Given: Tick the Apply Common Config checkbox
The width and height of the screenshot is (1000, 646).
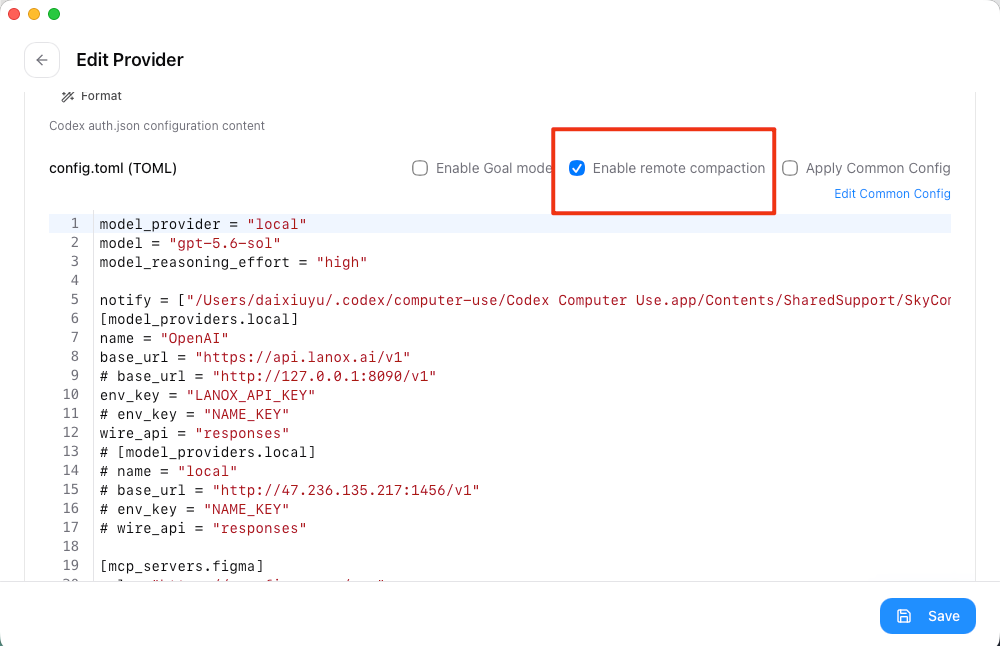Looking at the screenshot, I should point(790,168).
